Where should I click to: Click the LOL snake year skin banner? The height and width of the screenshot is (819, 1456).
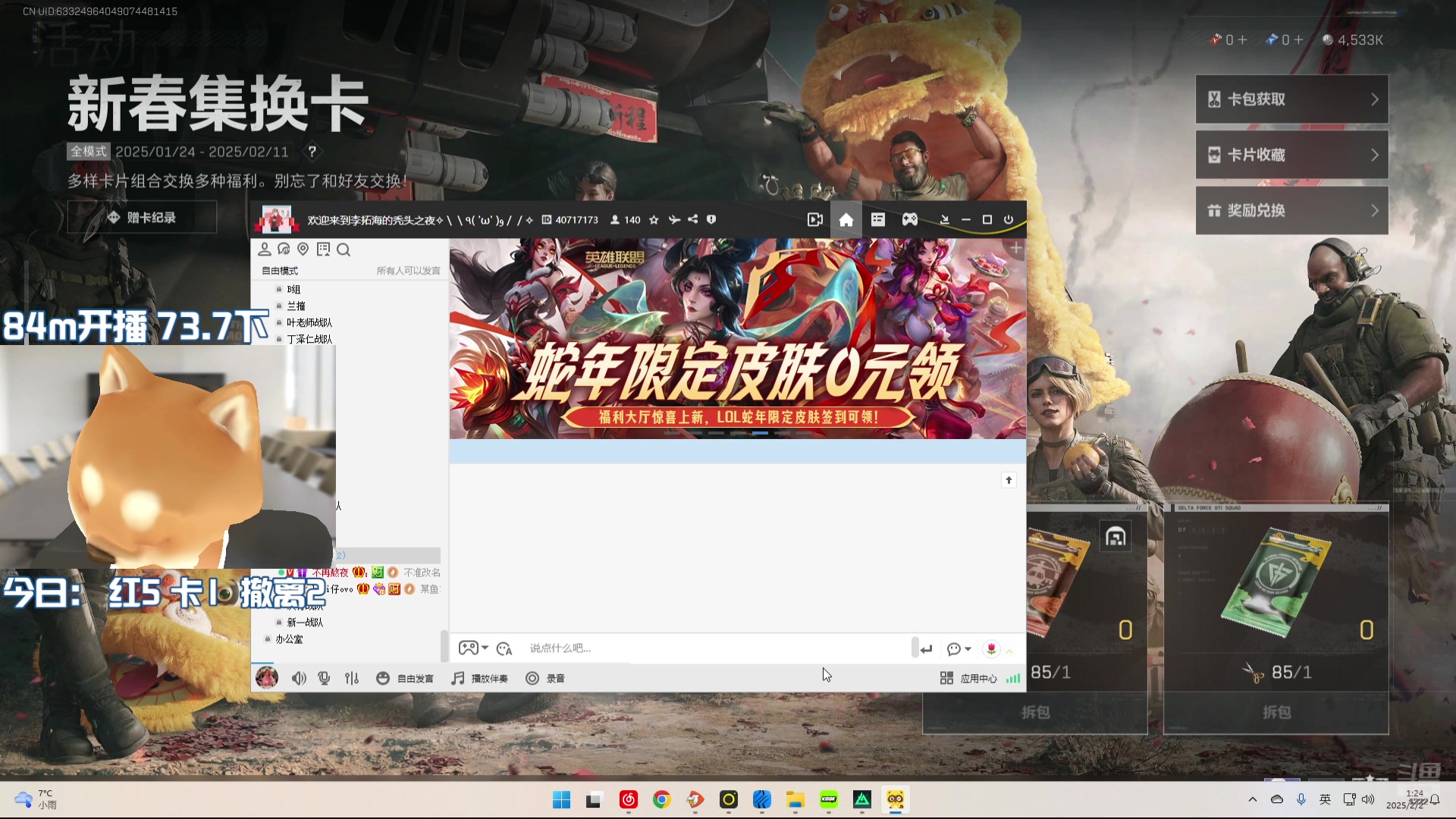[x=737, y=339]
